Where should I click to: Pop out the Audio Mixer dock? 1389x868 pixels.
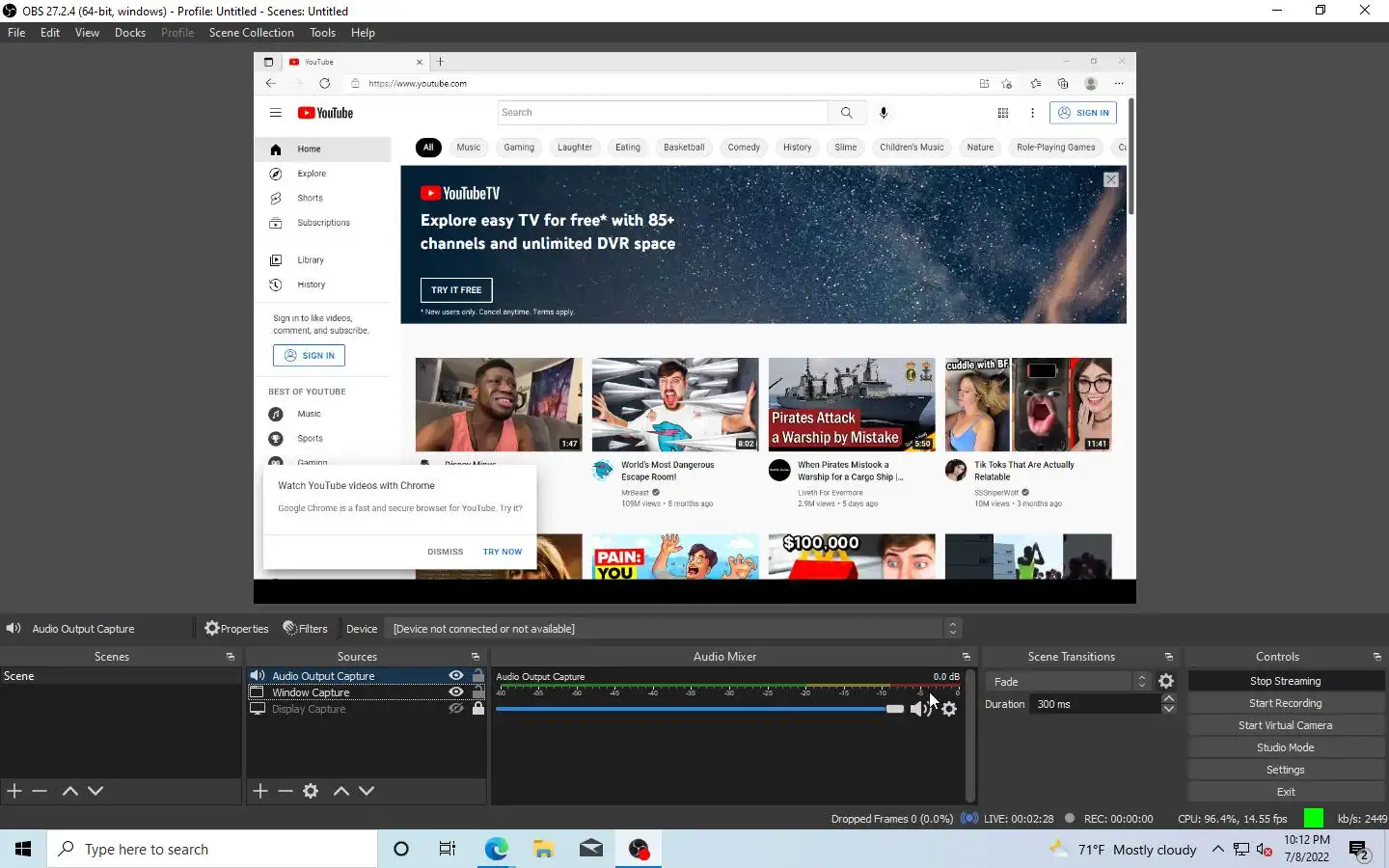point(967,657)
